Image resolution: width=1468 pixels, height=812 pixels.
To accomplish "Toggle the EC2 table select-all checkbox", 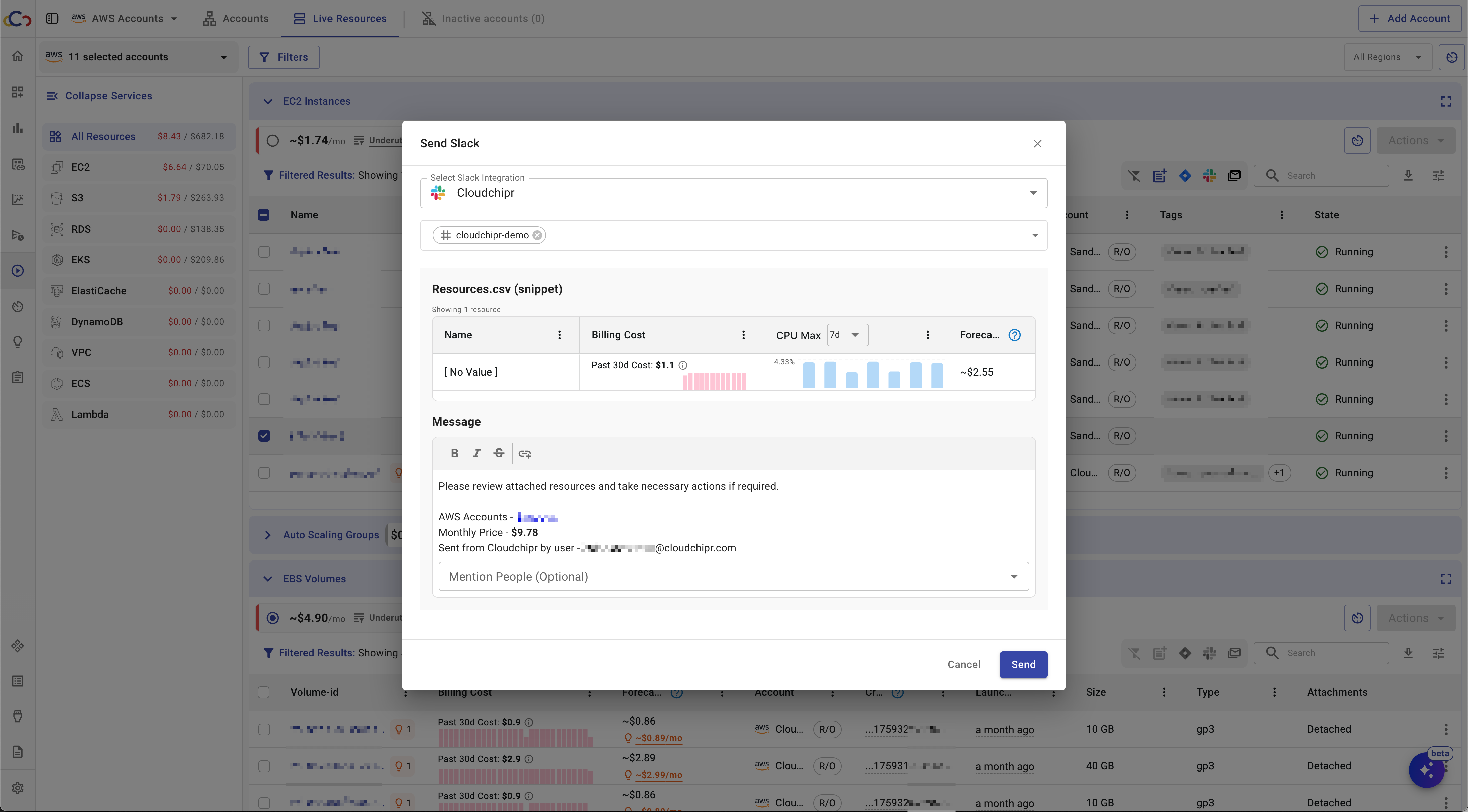I will tap(263, 215).
